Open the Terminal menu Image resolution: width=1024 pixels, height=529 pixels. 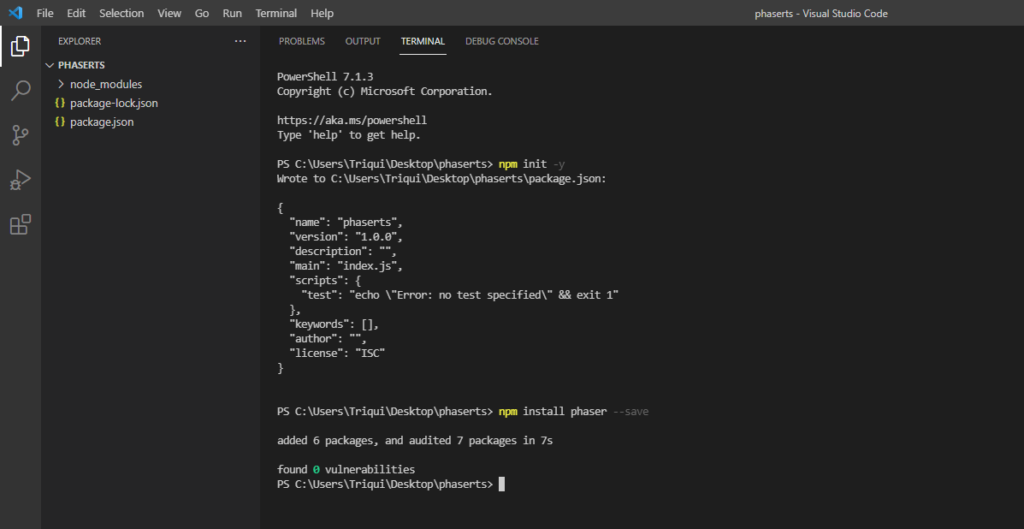click(x=276, y=13)
